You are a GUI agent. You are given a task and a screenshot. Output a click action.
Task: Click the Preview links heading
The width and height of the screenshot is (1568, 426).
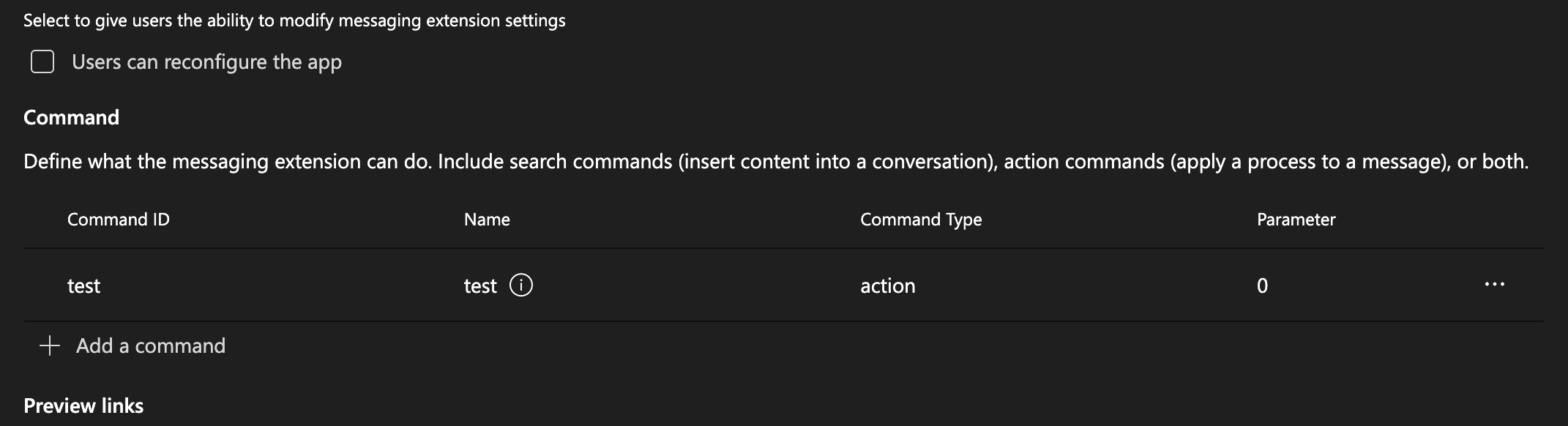(83, 405)
